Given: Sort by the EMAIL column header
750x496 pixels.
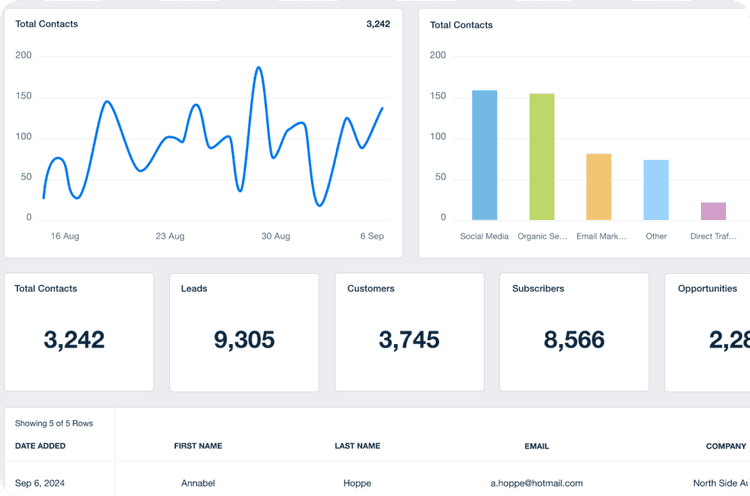Looking at the screenshot, I should (536, 446).
